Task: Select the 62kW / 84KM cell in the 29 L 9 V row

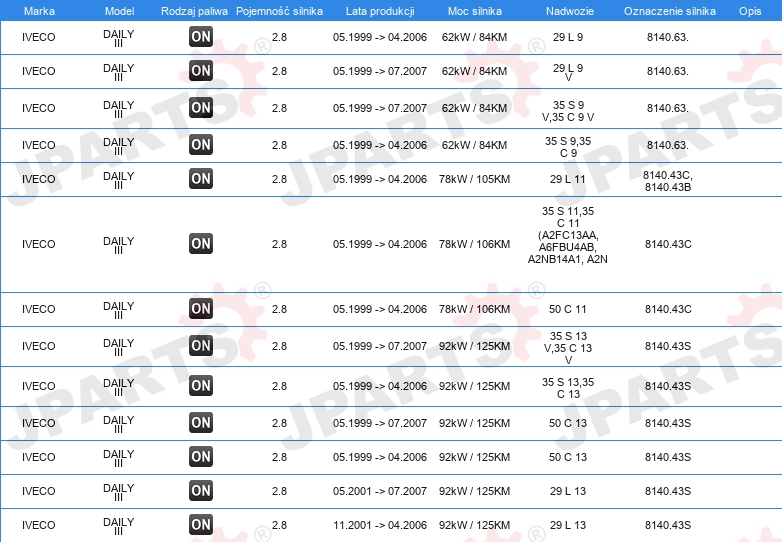Action: (x=474, y=71)
